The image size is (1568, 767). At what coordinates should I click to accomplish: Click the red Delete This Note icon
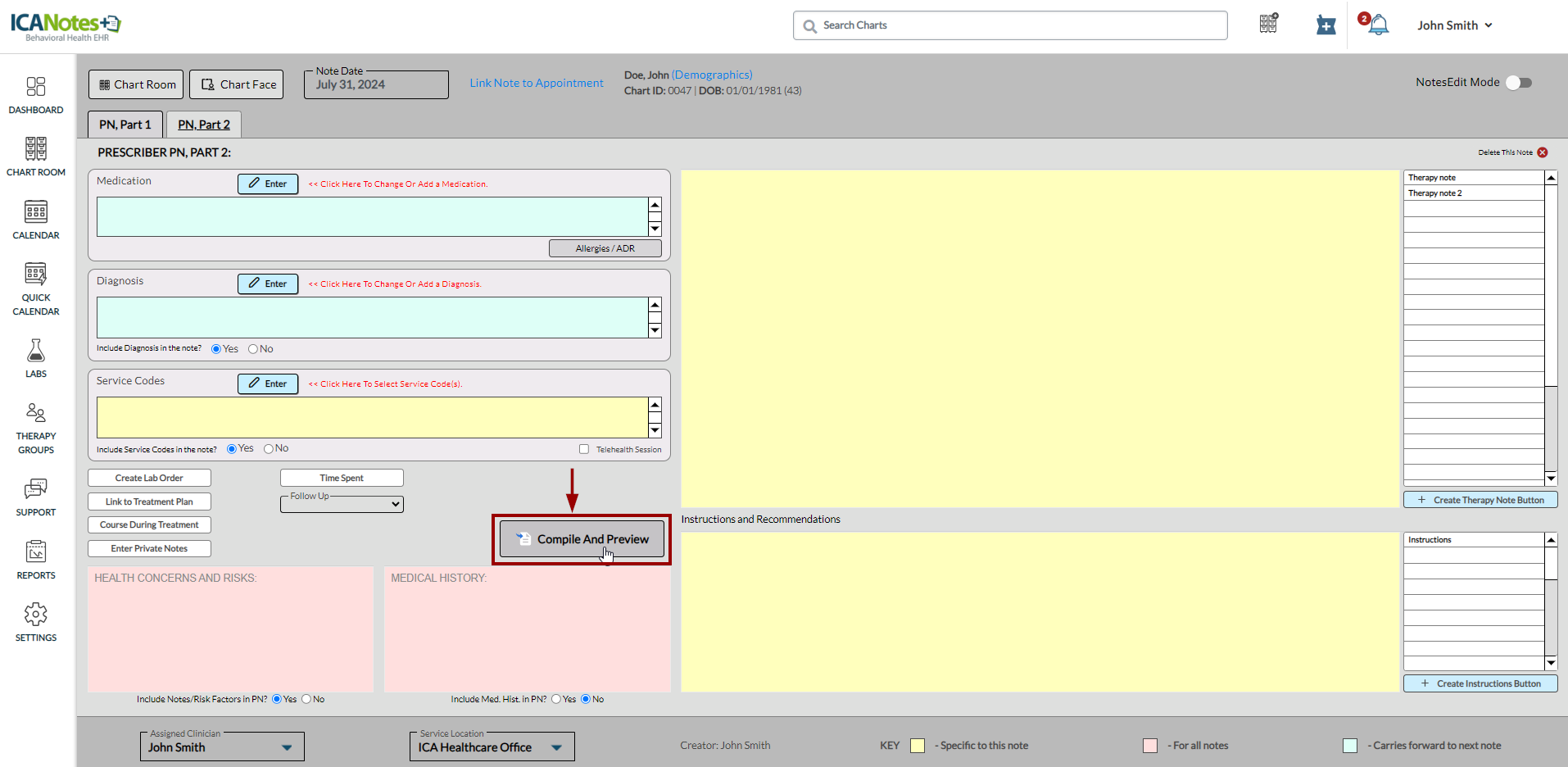coord(1543,152)
